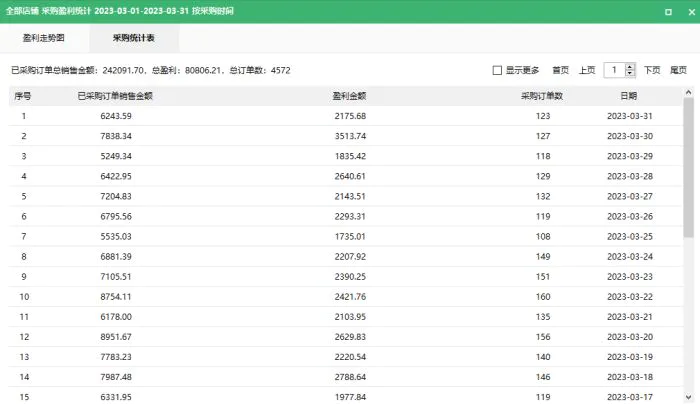Select order count 129 cell
700x405 pixels.
(543, 176)
